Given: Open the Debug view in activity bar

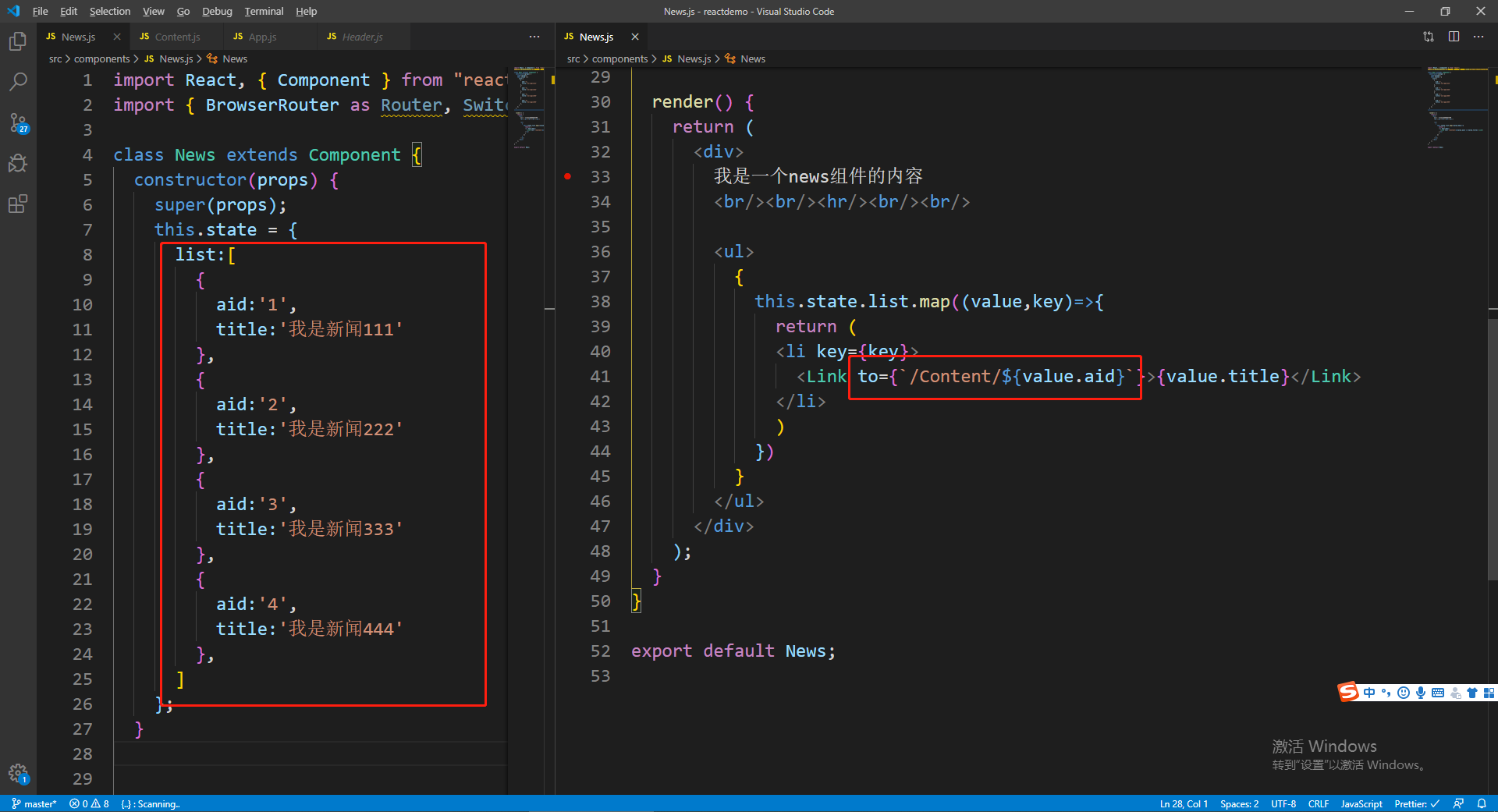Looking at the screenshot, I should click(x=18, y=163).
